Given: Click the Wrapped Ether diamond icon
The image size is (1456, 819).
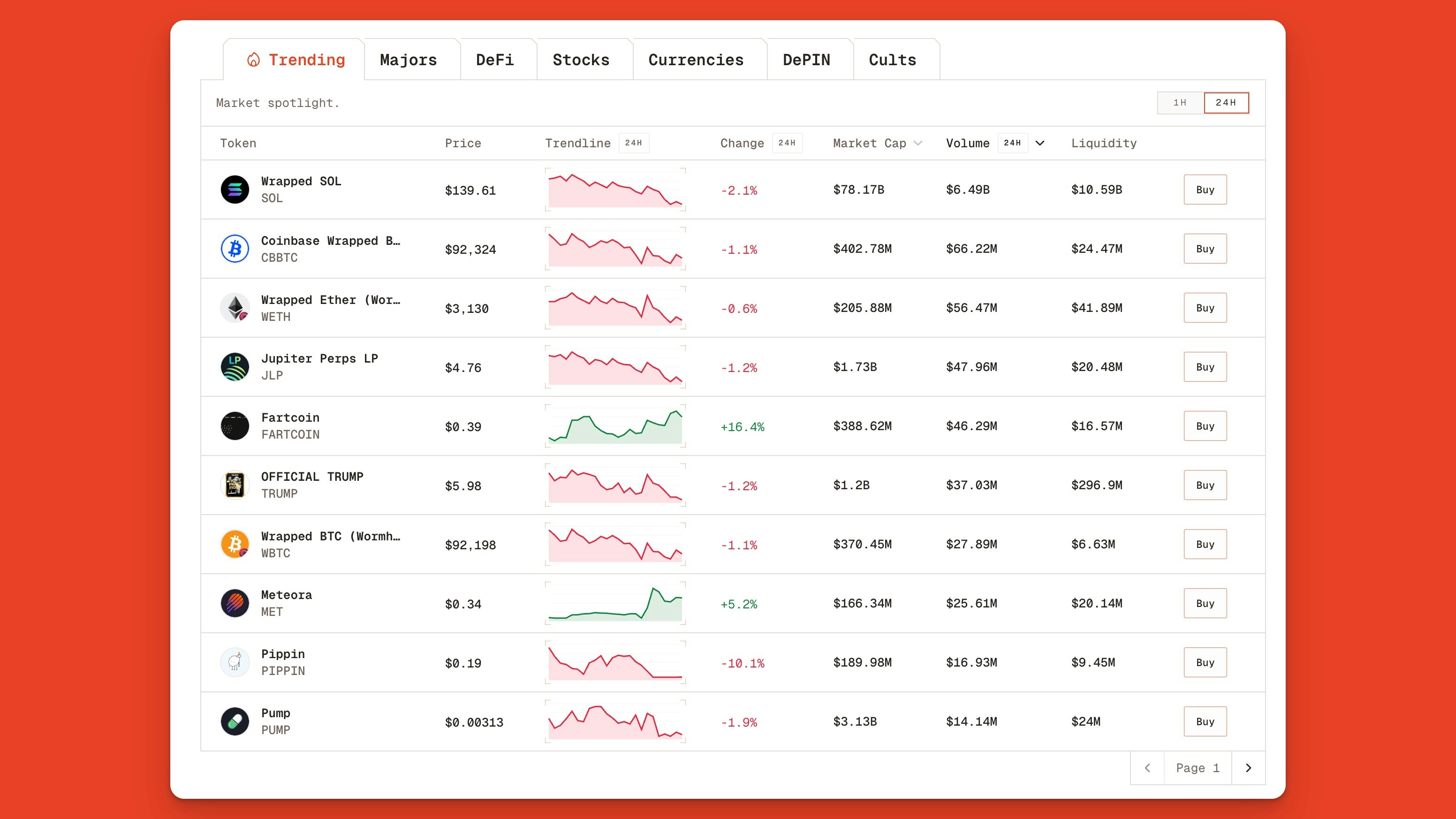Looking at the screenshot, I should click(235, 308).
